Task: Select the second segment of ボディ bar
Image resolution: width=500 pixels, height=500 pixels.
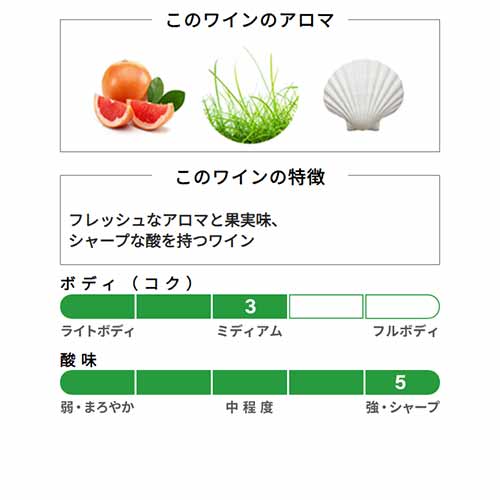Action: click(x=174, y=306)
